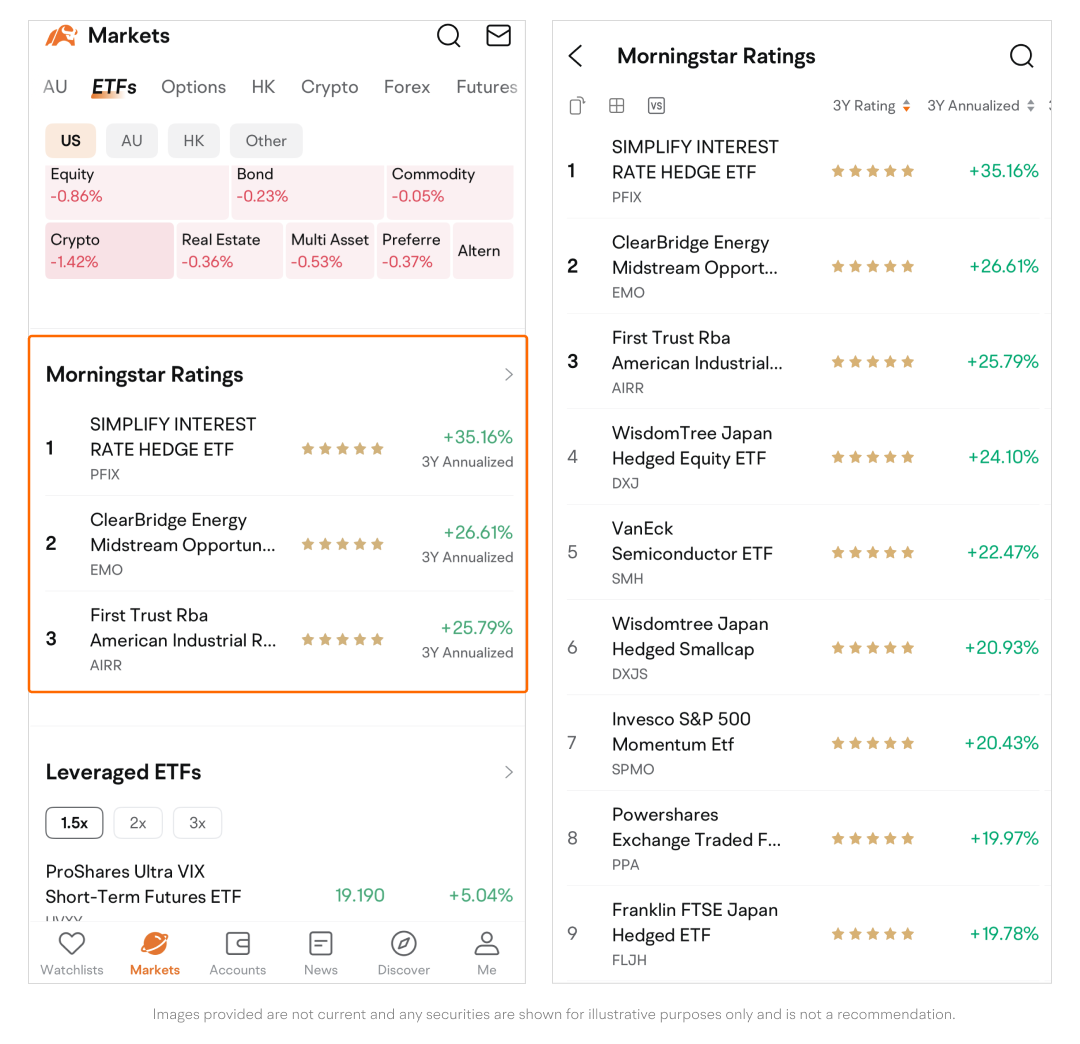
Task: Select the 2x leverage filter
Action: tap(138, 823)
